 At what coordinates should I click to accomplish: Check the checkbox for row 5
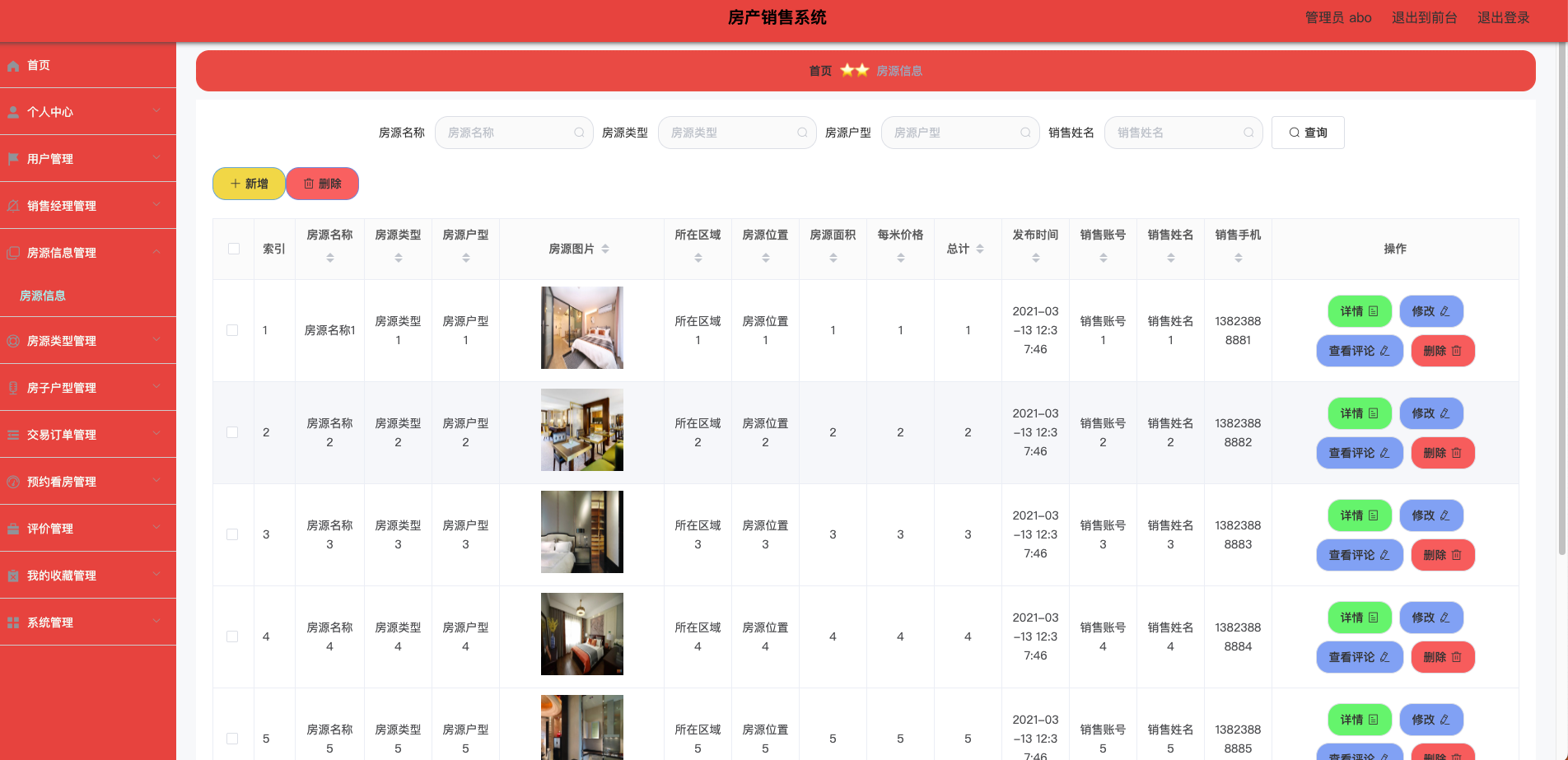tap(232, 739)
